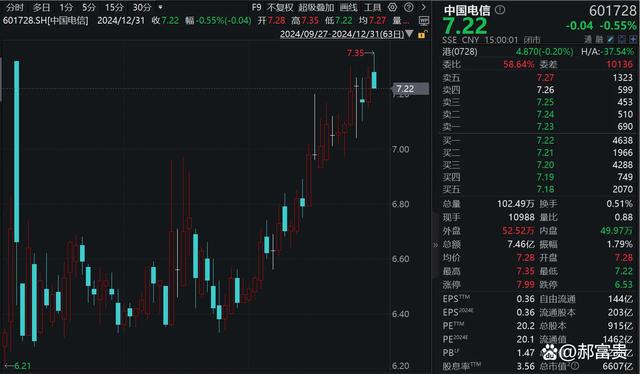Click the 2024/09/27-2024/12/31 date range link

342,34
